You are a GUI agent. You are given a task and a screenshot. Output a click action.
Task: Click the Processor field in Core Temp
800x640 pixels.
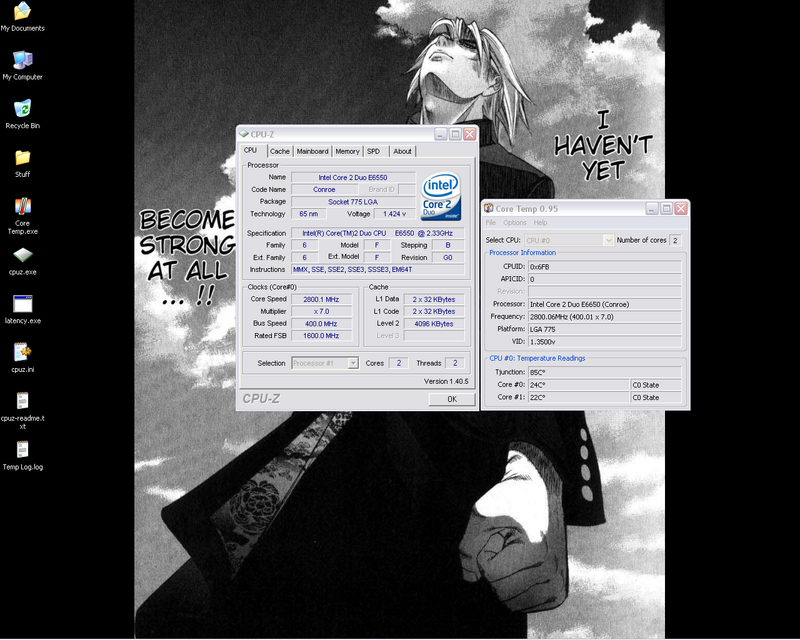(x=605, y=304)
